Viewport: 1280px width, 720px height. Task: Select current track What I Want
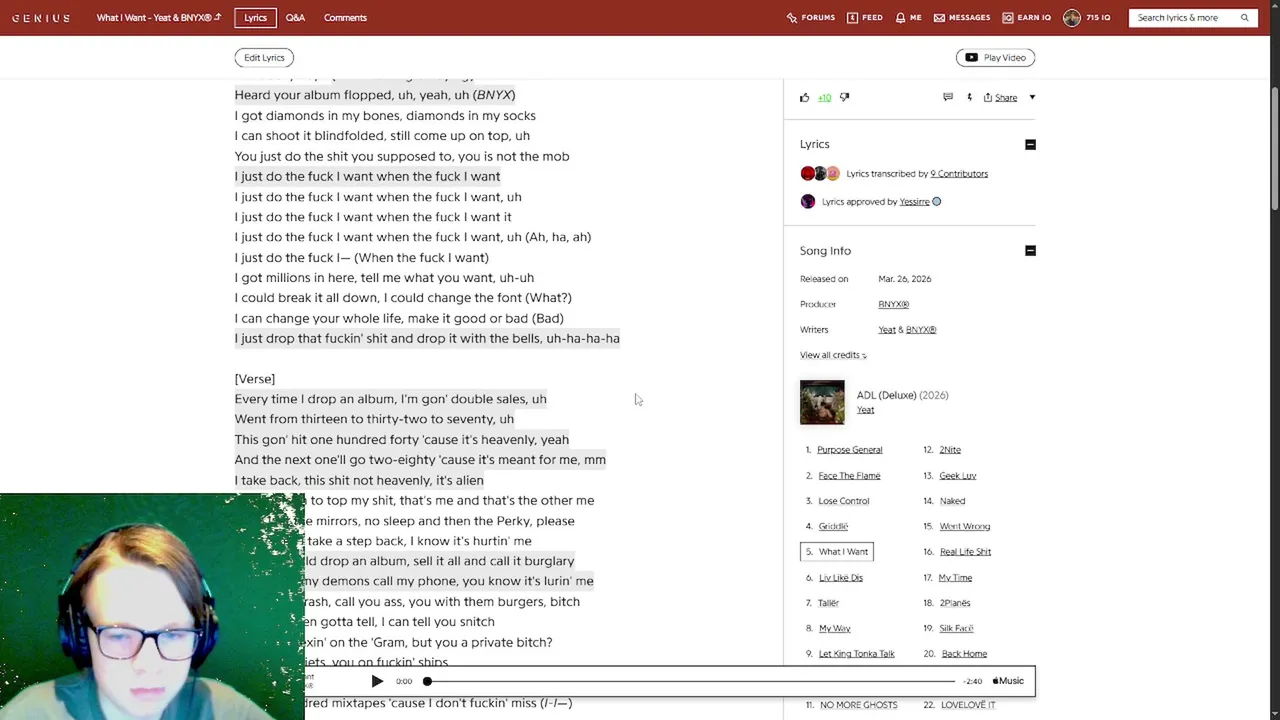pos(837,552)
